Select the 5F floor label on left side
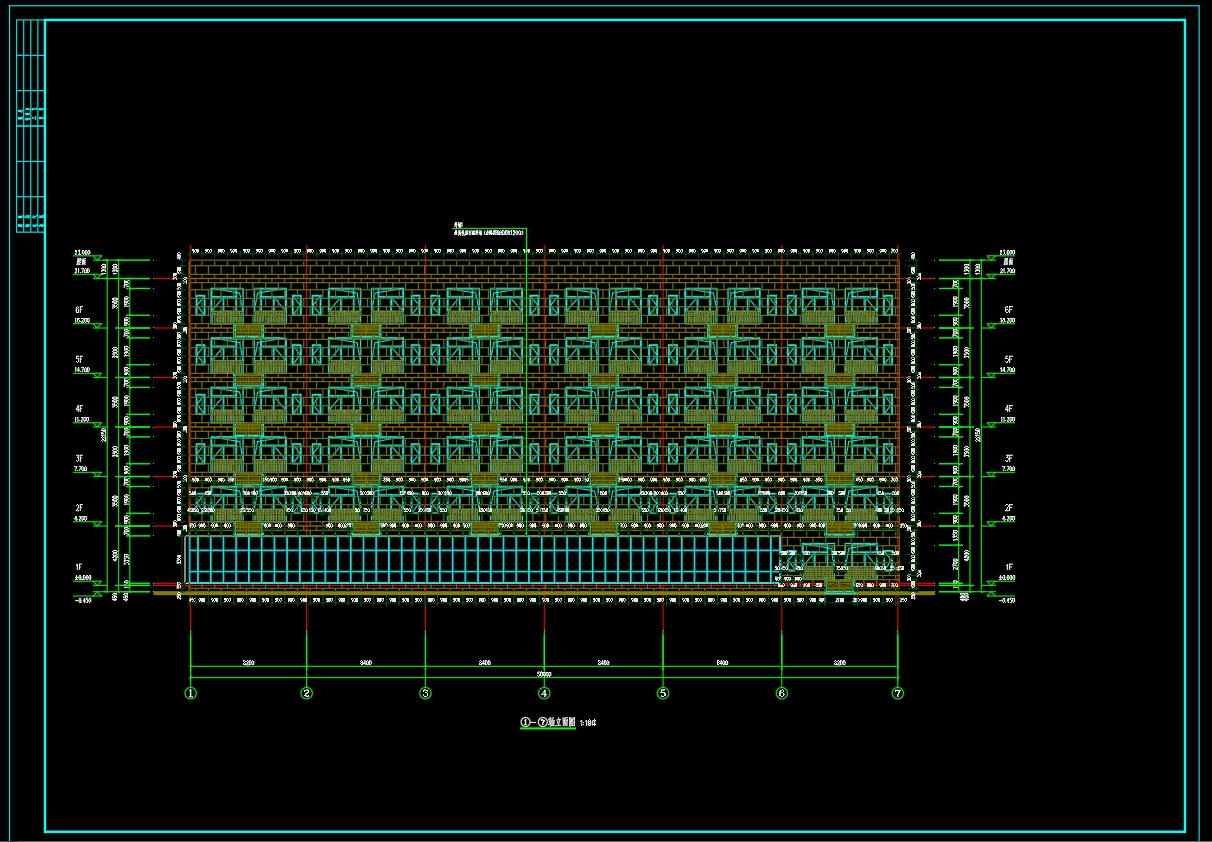 pyautogui.click(x=81, y=360)
